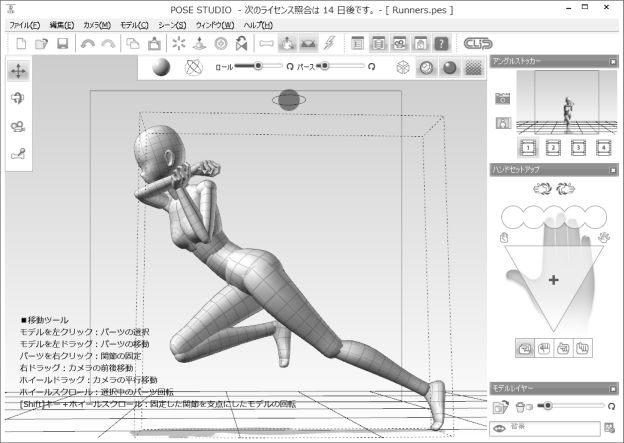
Task: Undo the last action
Action: 88,43
